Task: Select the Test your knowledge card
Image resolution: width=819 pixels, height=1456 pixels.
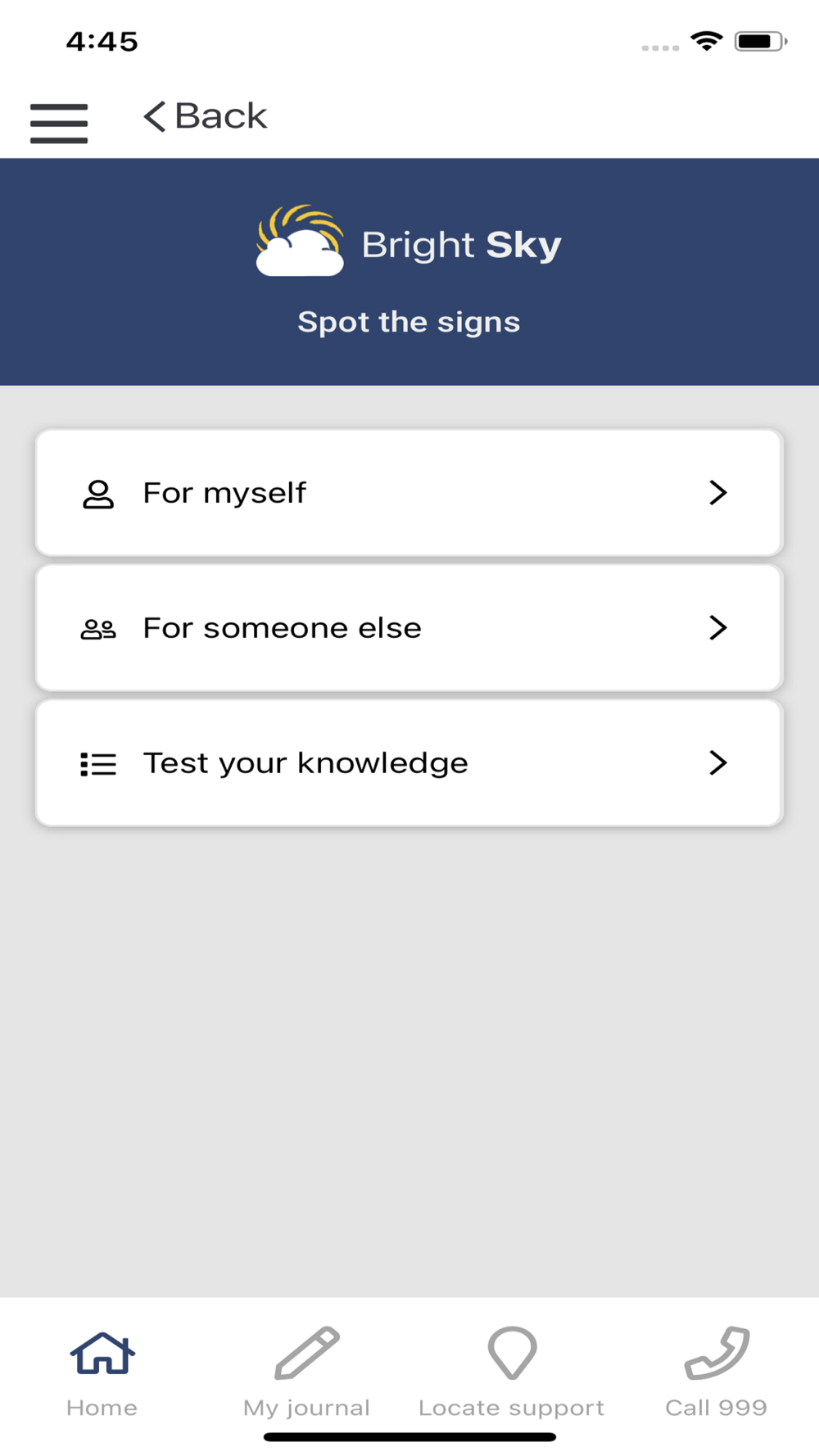Action: click(x=409, y=763)
